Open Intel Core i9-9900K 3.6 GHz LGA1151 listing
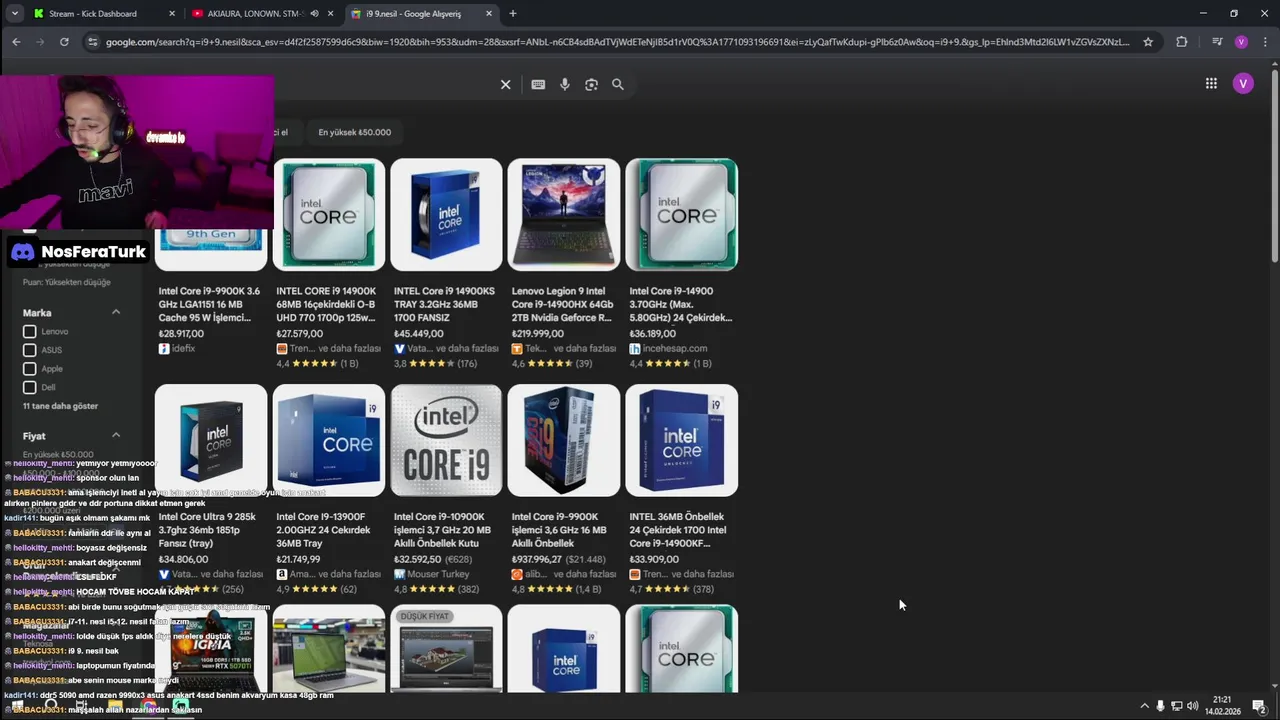The width and height of the screenshot is (1280, 720). click(x=209, y=304)
